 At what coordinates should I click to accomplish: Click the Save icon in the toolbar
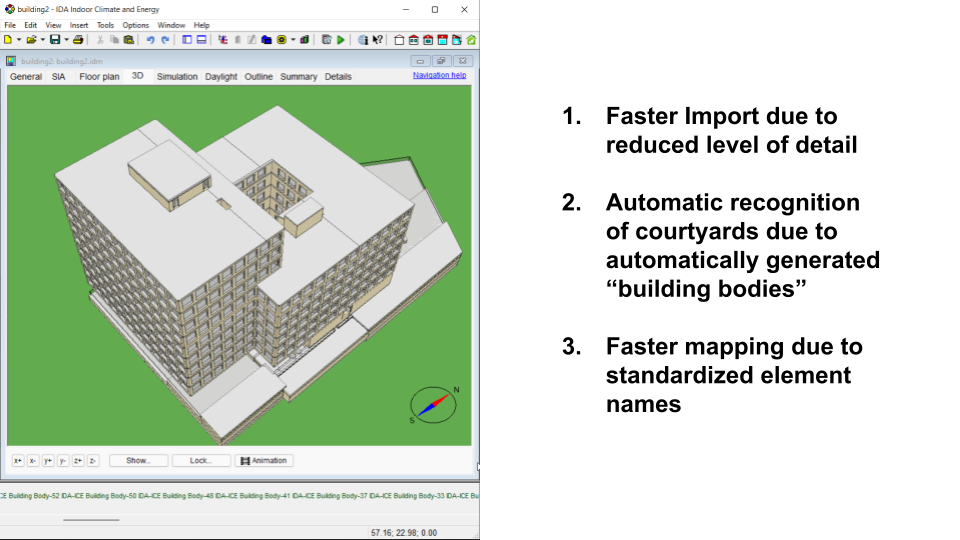pos(54,40)
